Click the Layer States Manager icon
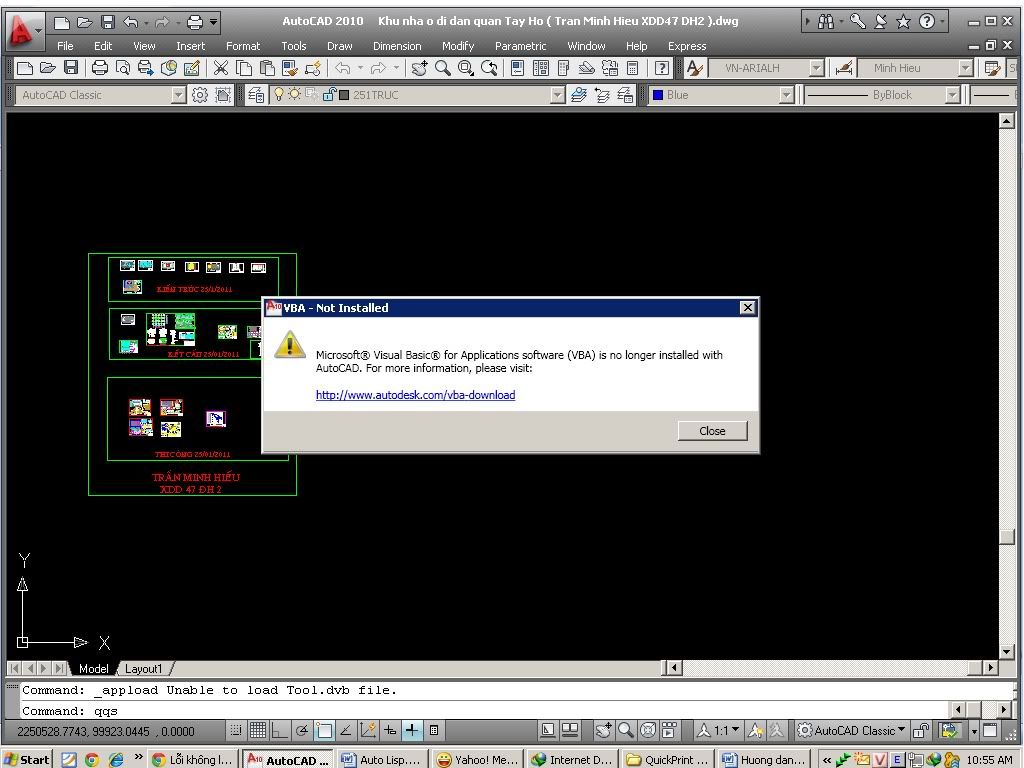1024x768 pixels. [624, 95]
